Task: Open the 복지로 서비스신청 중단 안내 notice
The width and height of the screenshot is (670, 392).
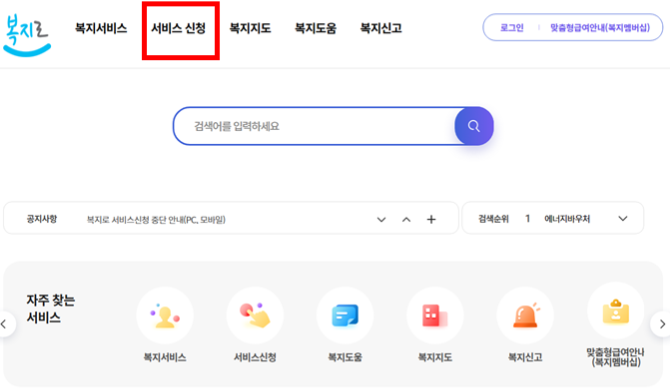Action: (x=156, y=220)
